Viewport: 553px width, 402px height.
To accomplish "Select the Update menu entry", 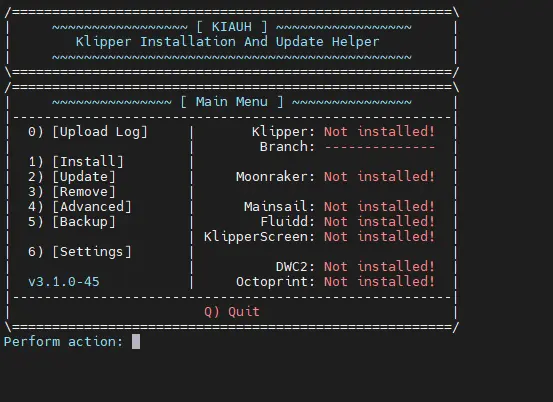I will click(72, 177).
